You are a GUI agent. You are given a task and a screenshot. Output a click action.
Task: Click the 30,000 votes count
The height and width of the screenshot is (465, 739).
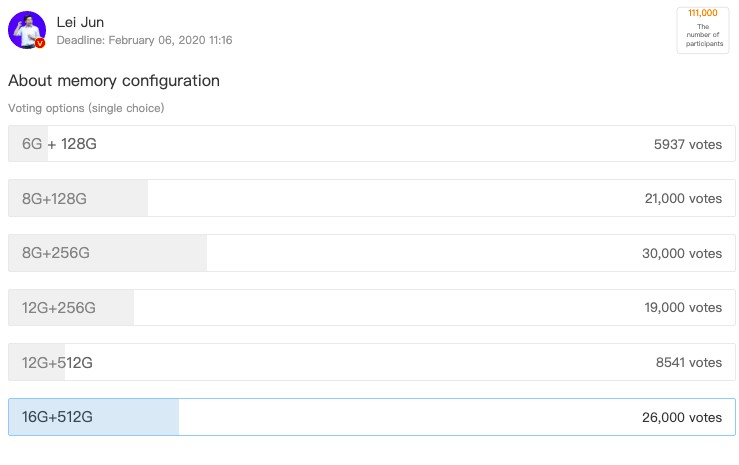click(681, 253)
